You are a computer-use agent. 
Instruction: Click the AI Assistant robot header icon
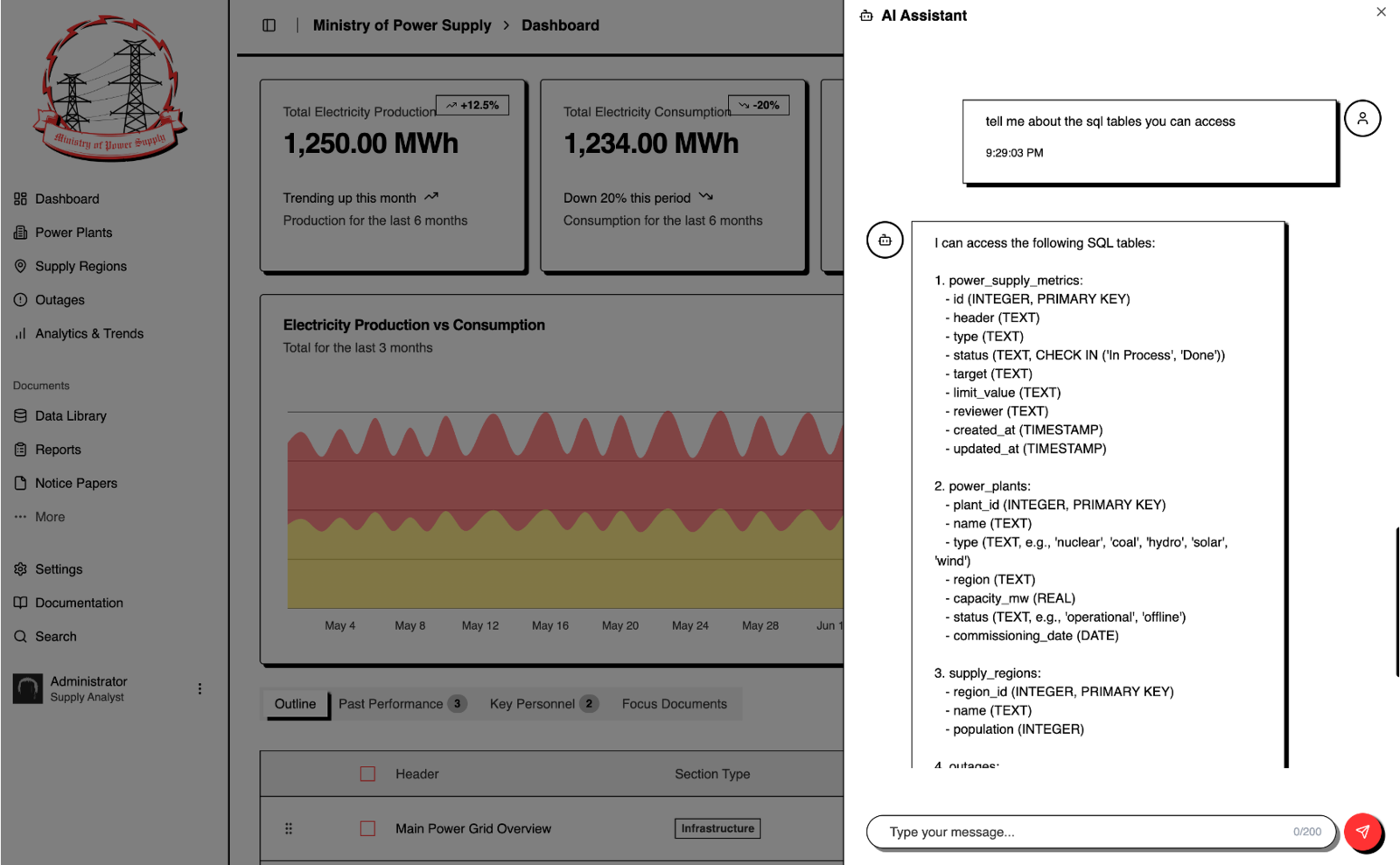(x=866, y=16)
